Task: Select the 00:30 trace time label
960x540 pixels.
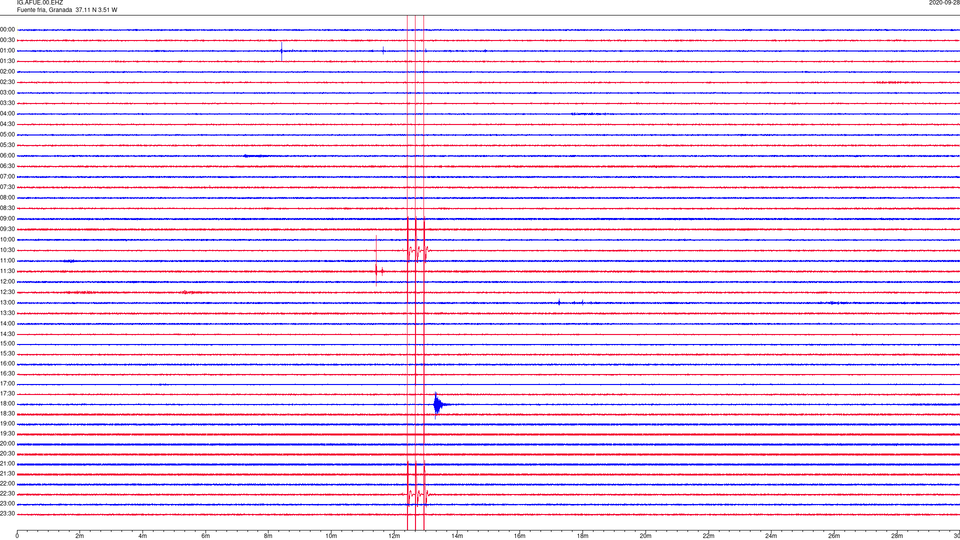Action: (7, 40)
